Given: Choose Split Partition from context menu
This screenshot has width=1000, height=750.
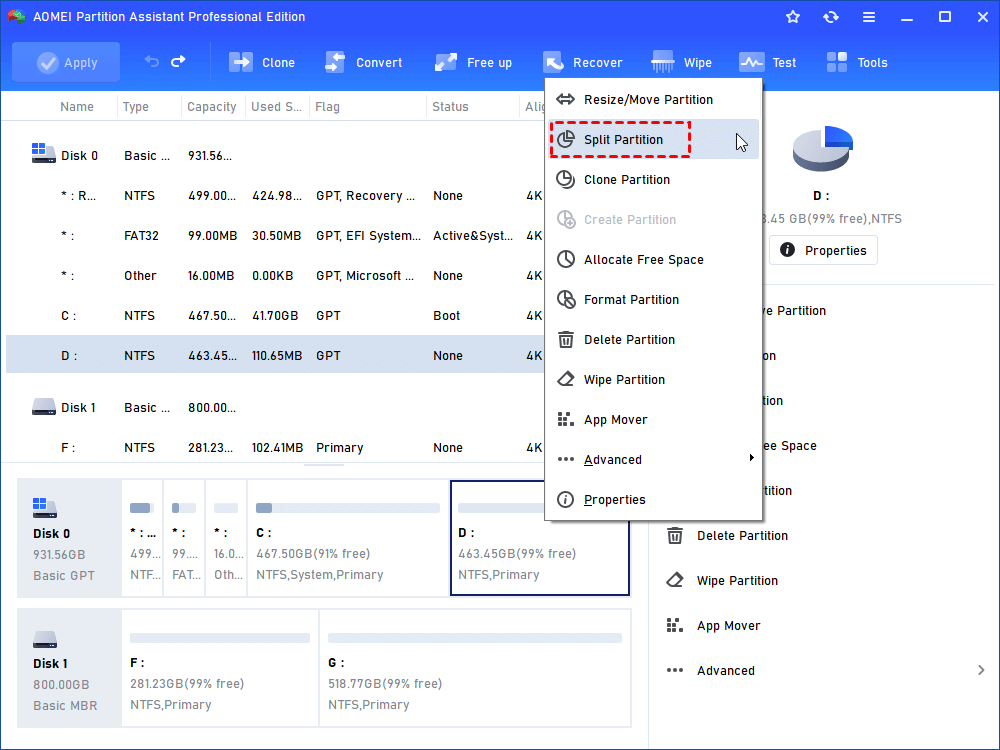Looking at the screenshot, I should point(653,139).
